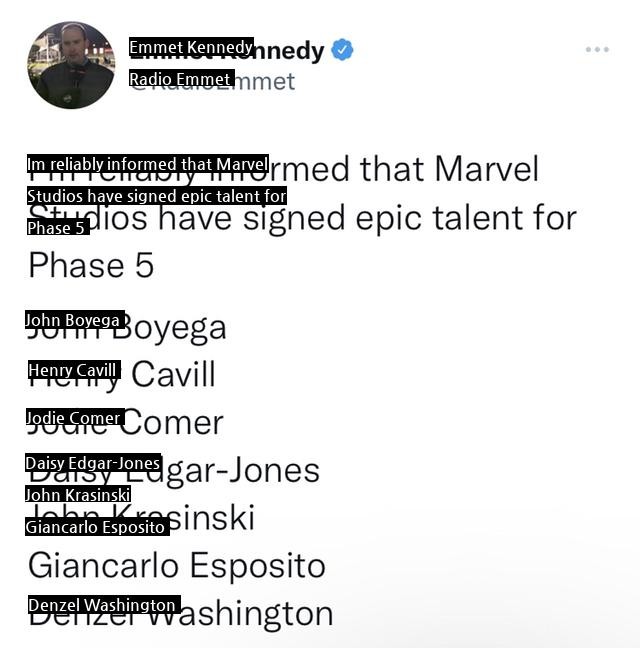Click black caption label "Im reliably informed that Marvel"
Viewport: 640px width, 648px height.
click(147, 164)
